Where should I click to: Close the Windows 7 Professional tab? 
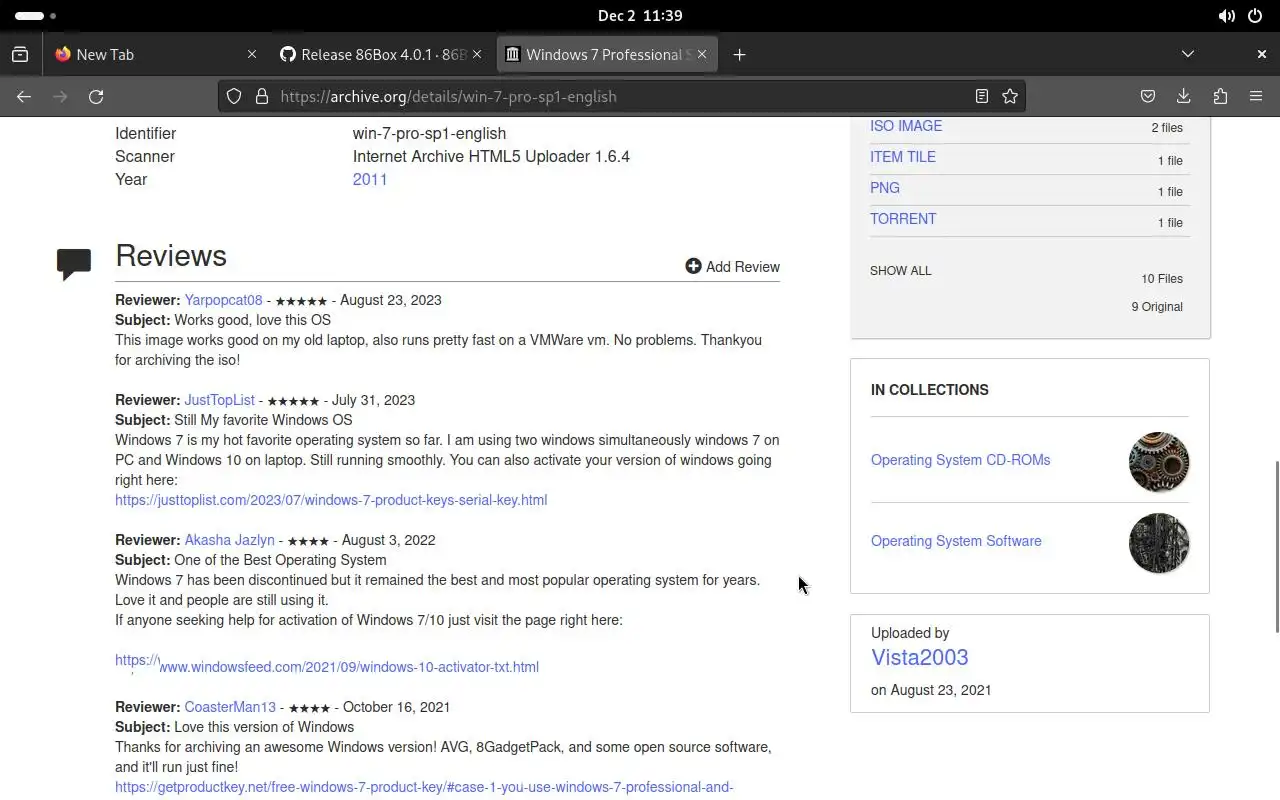(x=702, y=54)
